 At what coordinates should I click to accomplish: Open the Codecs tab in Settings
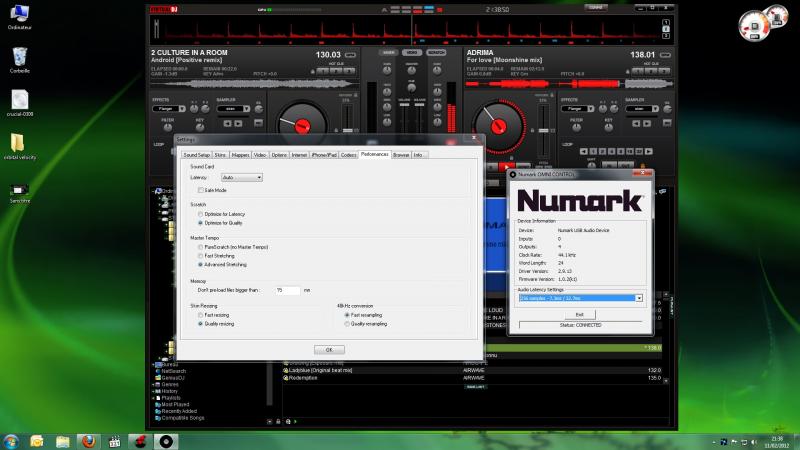[x=348, y=155]
